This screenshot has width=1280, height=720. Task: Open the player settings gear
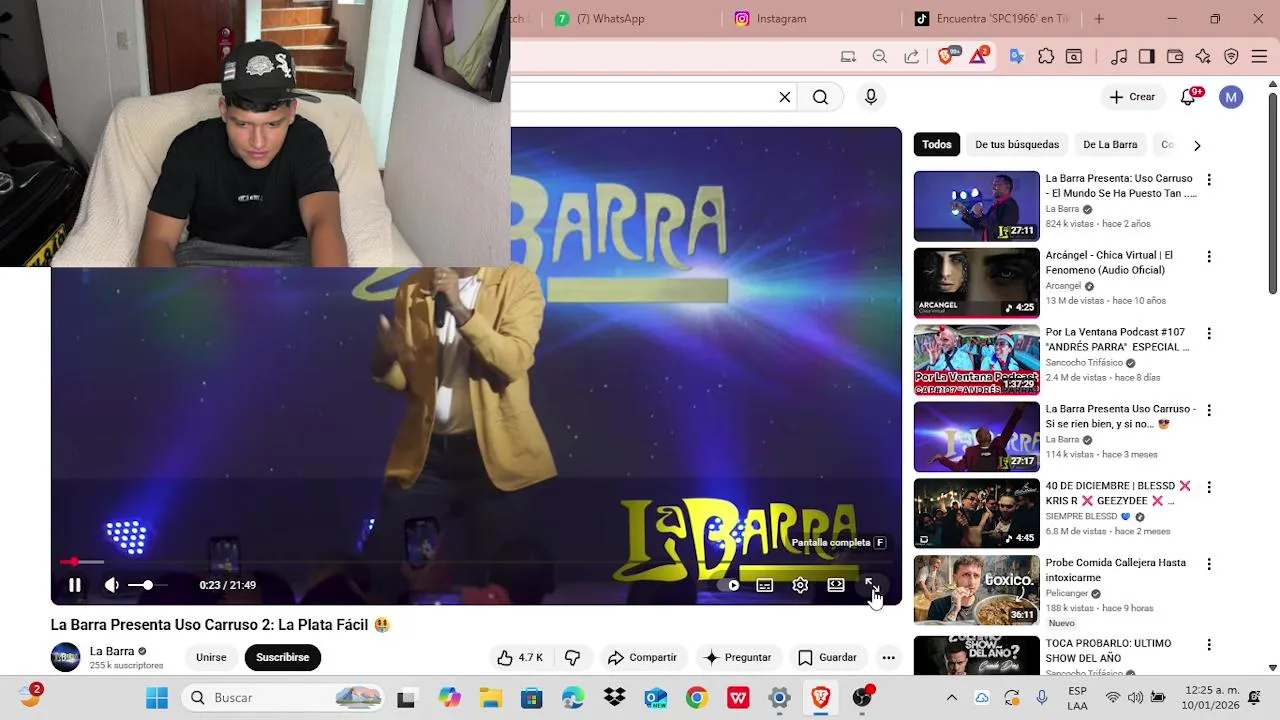point(800,586)
